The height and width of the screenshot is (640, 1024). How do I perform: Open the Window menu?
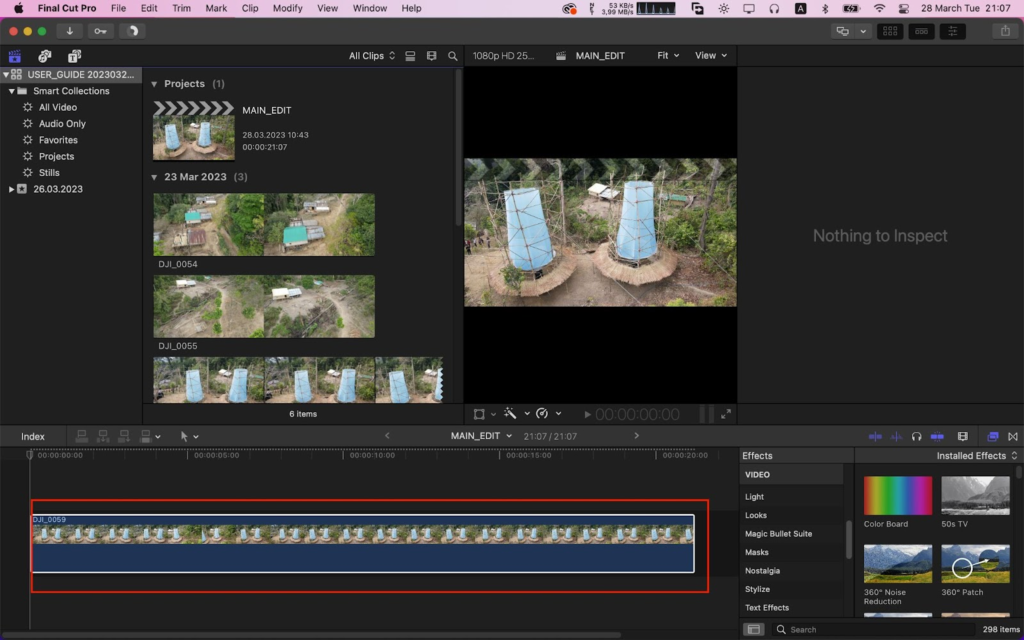[x=370, y=8]
